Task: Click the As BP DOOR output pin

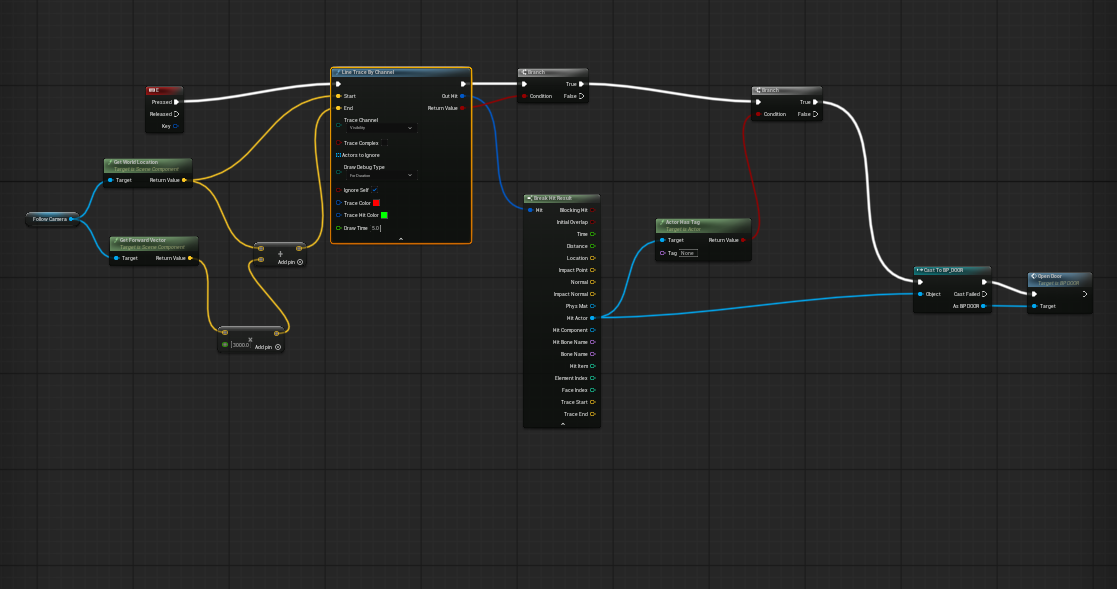Action: point(984,306)
